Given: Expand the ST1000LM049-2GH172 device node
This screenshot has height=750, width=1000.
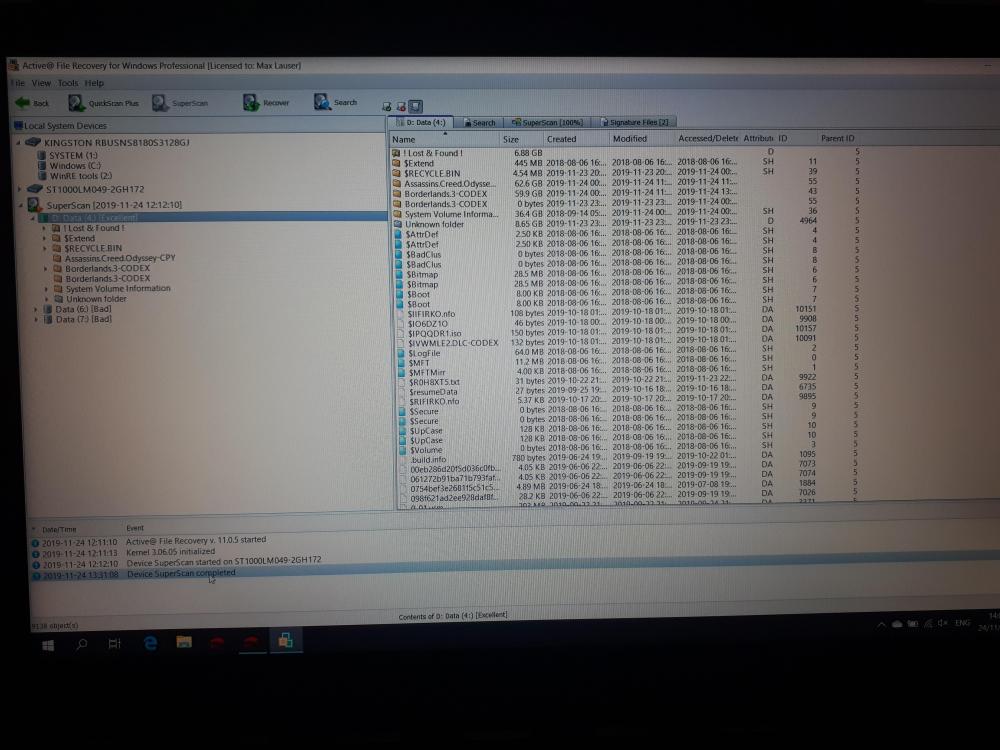Looking at the screenshot, I should click(20, 189).
